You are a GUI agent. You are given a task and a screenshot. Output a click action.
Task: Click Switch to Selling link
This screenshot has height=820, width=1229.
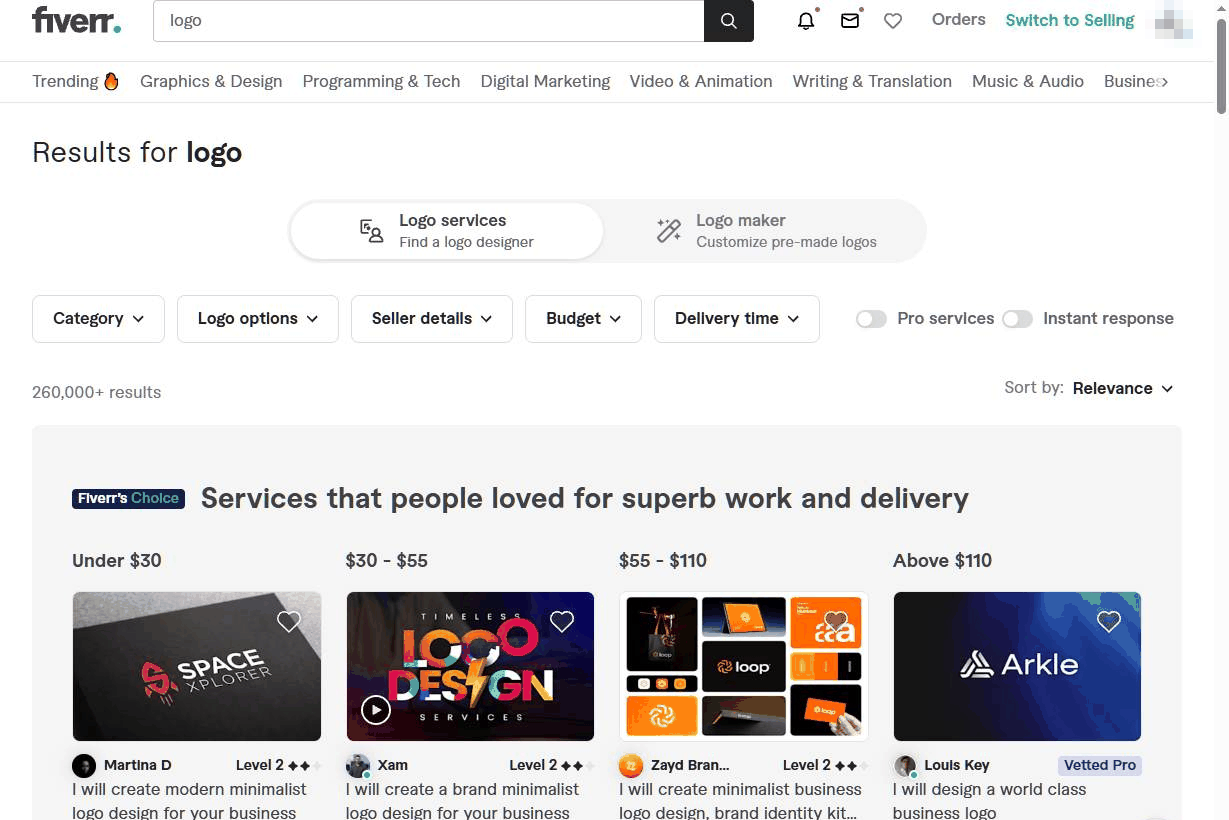[1070, 20]
